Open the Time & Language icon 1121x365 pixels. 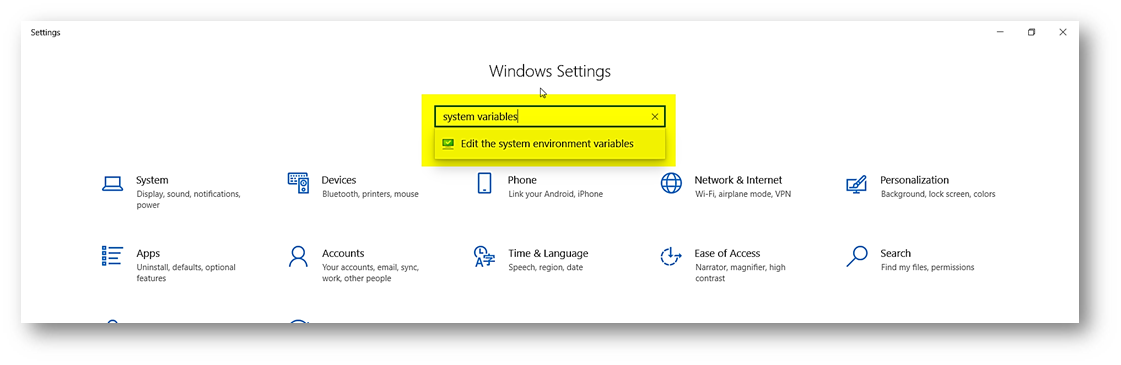pos(484,256)
